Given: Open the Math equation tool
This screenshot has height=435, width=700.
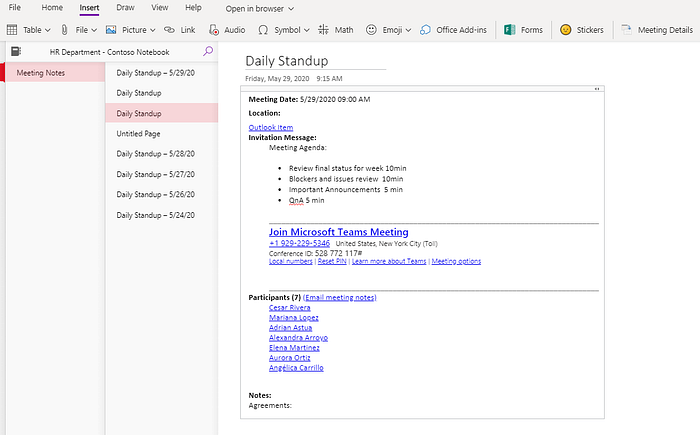Looking at the screenshot, I should [x=323, y=30].
